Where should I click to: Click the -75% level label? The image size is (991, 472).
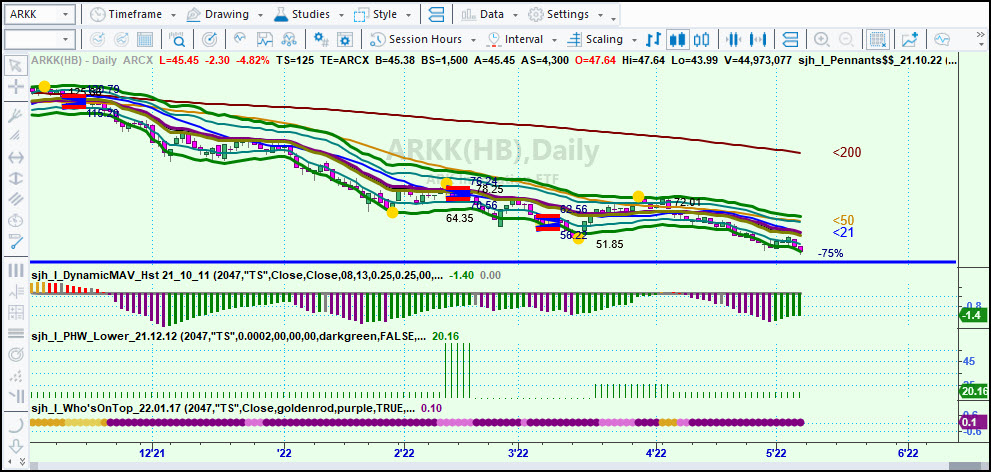830,253
